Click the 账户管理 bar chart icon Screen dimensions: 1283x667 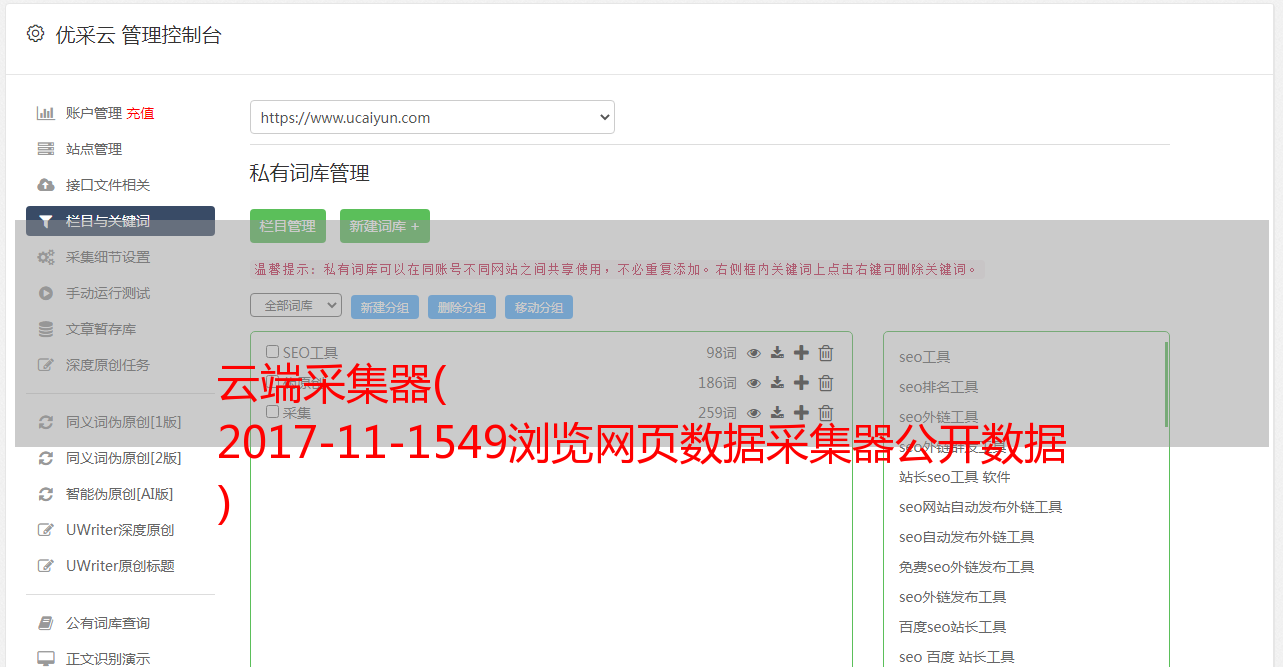tap(45, 113)
